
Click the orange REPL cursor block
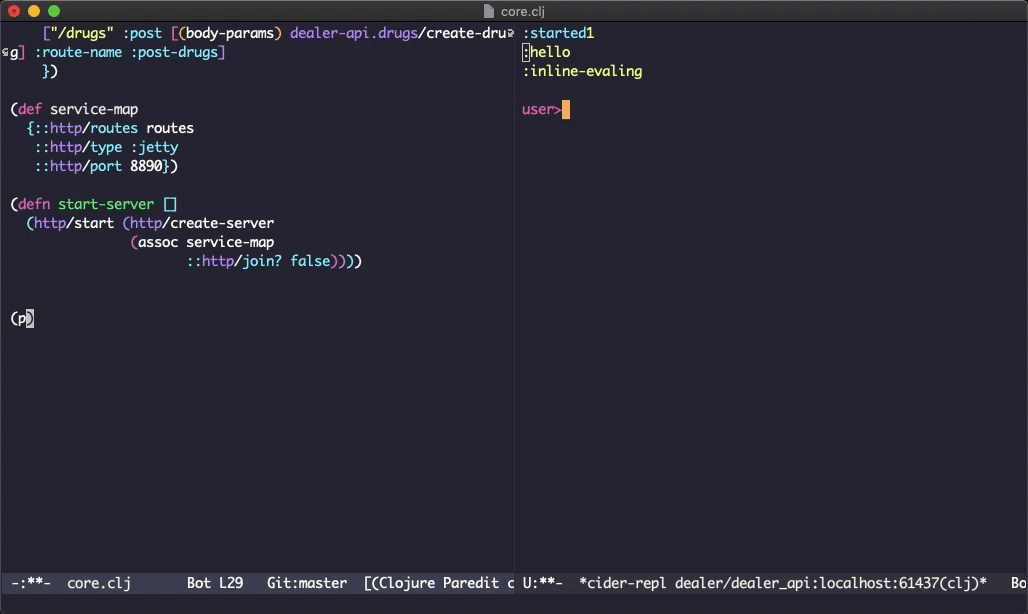(566, 110)
